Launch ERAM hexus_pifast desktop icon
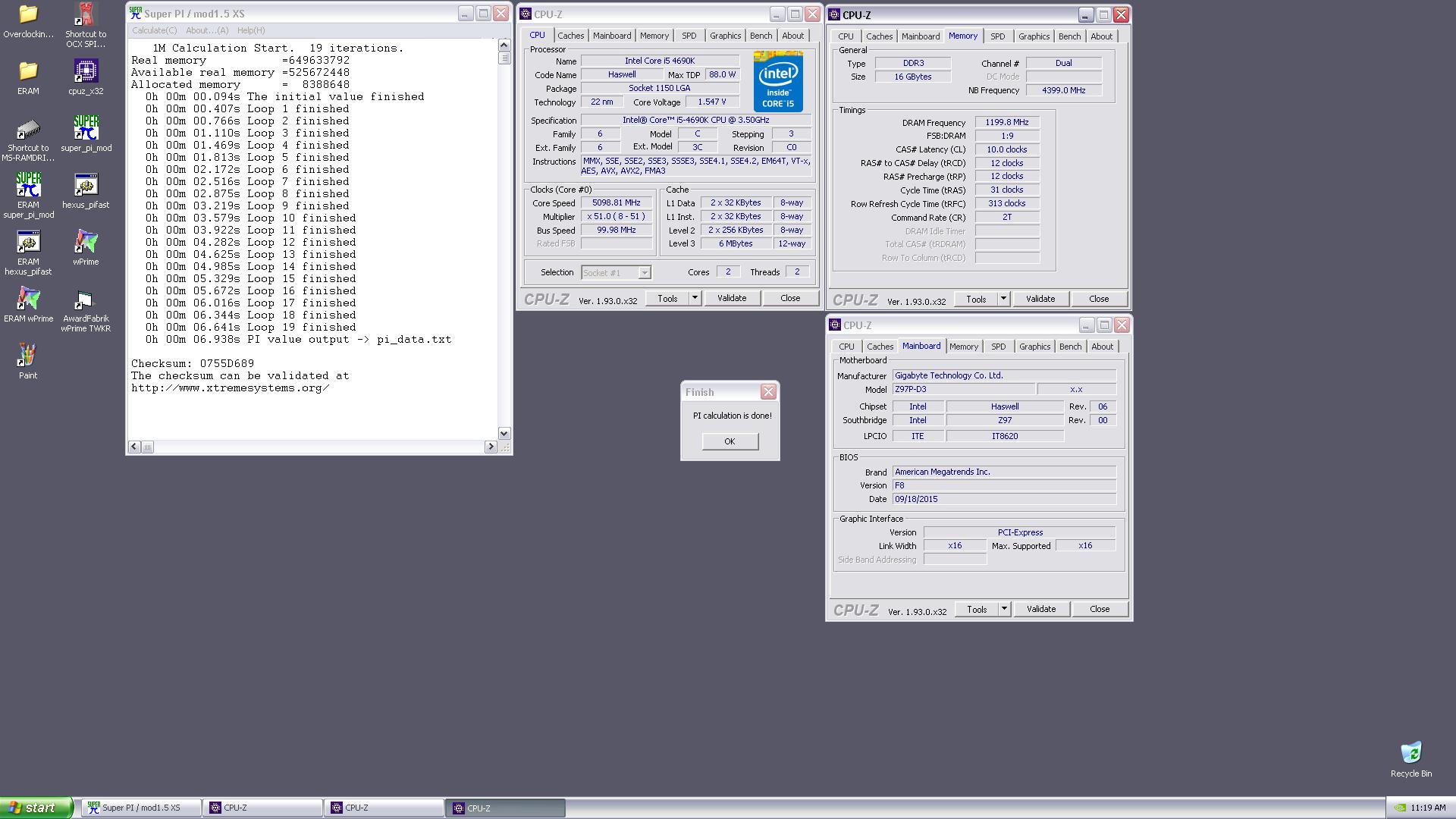Screen dimensions: 1456x819 (x=28, y=253)
